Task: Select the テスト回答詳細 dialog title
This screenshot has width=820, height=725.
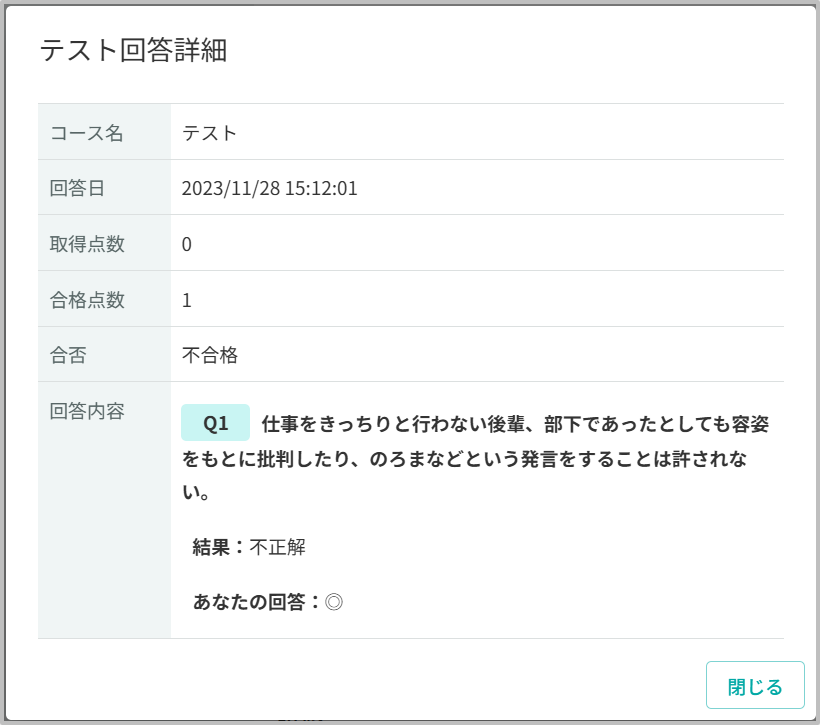Action: (133, 51)
